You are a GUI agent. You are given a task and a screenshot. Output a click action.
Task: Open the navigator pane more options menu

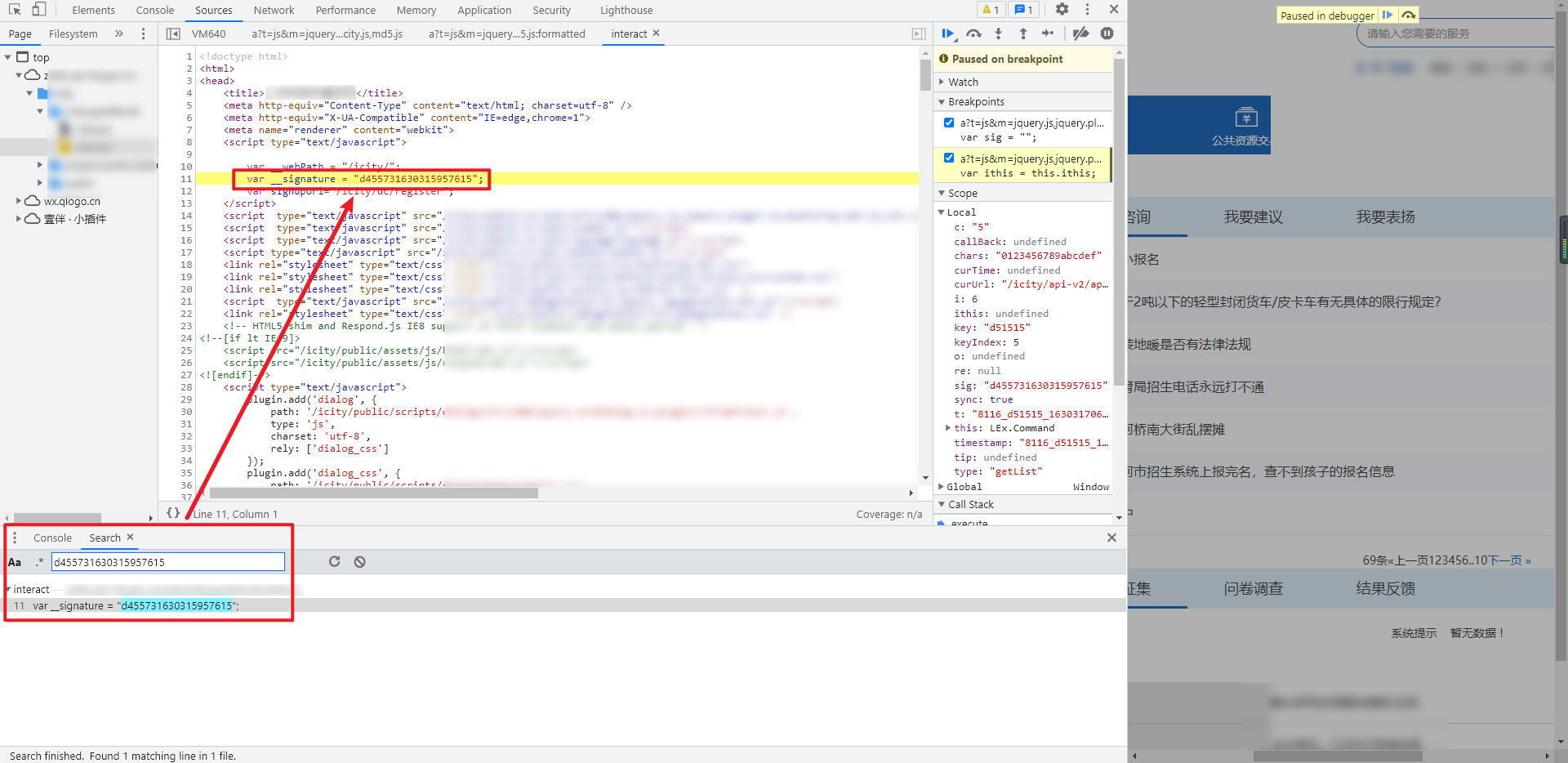[x=143, y=33]
